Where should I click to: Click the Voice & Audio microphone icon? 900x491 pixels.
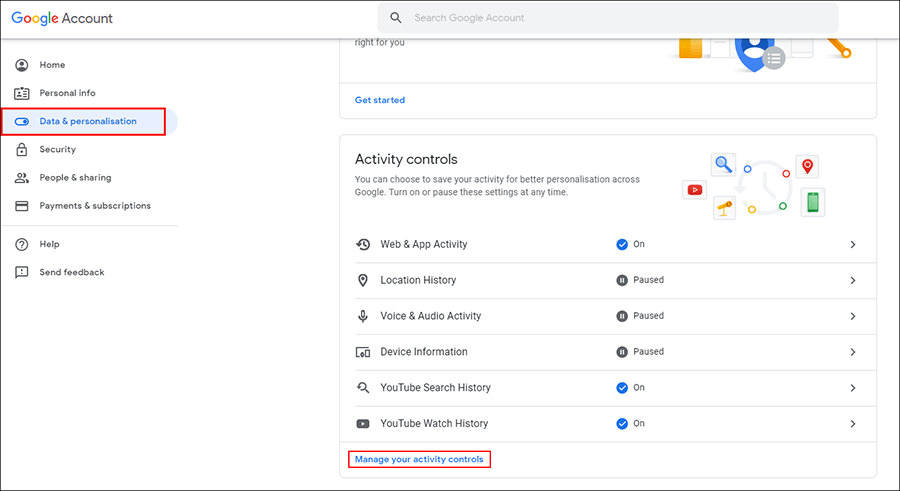pos(363,316)
